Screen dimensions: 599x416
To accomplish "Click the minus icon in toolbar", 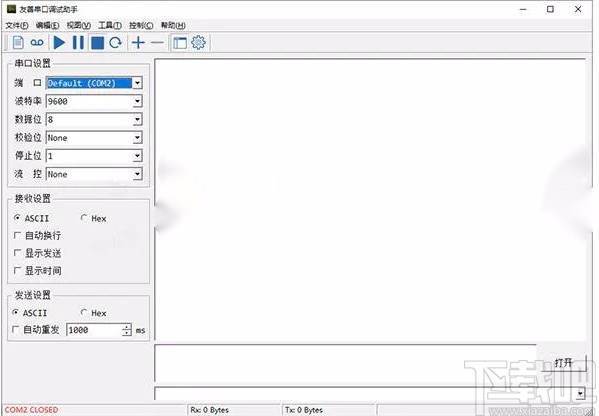I will (x=157, y=42).
